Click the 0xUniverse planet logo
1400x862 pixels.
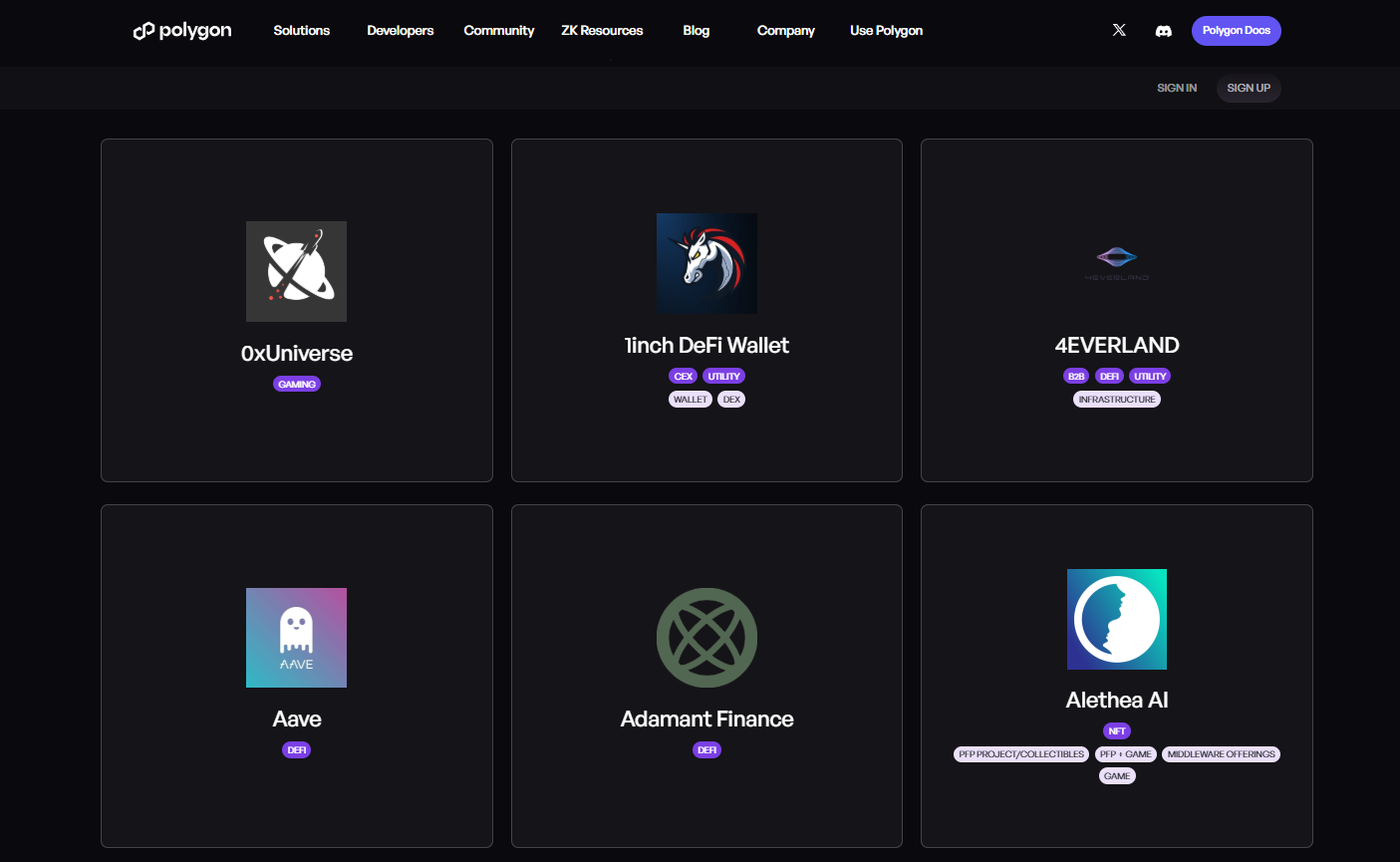point(296,271)
